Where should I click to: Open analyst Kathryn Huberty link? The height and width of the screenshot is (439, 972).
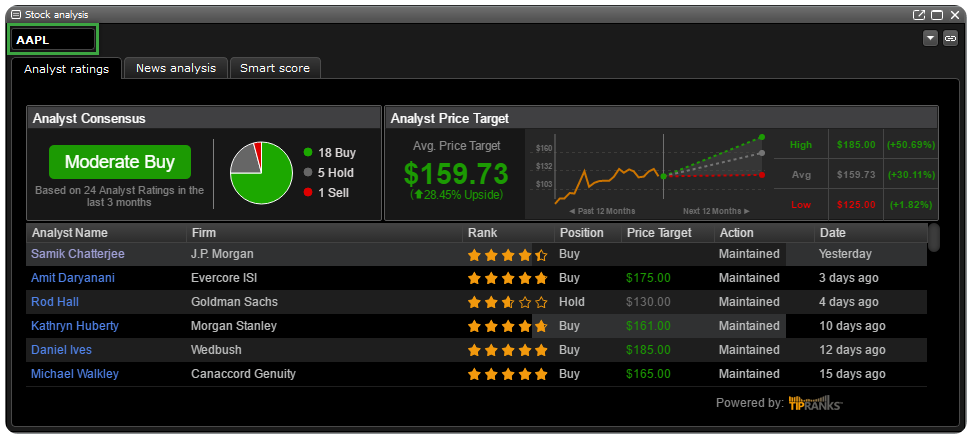coord(74,326)
